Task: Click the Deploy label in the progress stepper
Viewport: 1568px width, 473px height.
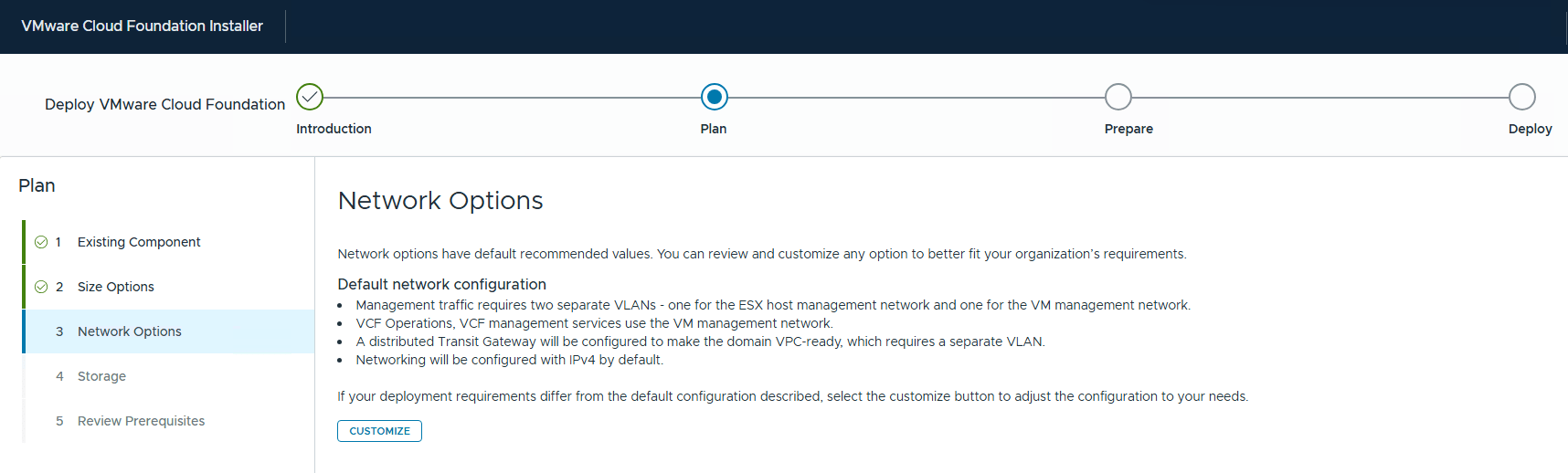Action: coord(1530,129)
